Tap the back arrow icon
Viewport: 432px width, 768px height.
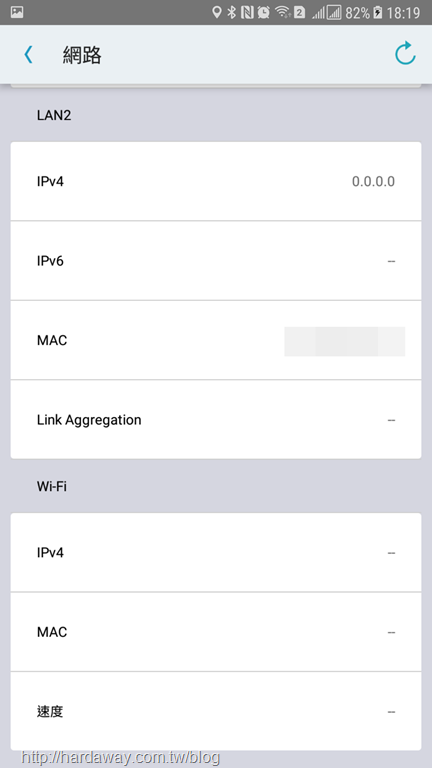click(28, 54)
